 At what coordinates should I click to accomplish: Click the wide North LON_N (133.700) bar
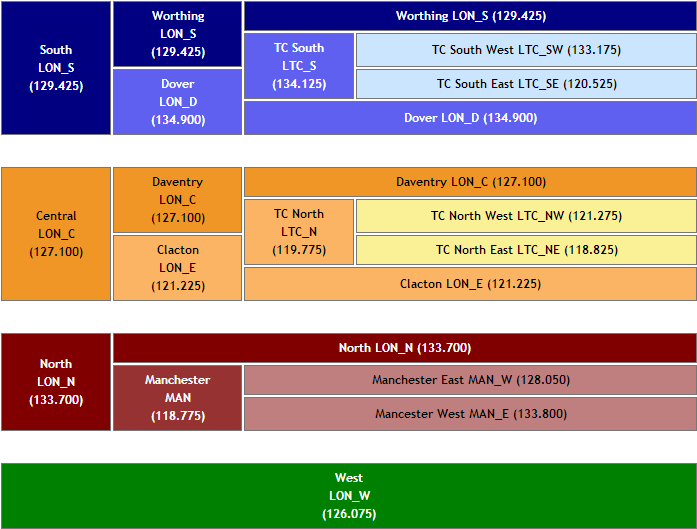click(404, 348)
